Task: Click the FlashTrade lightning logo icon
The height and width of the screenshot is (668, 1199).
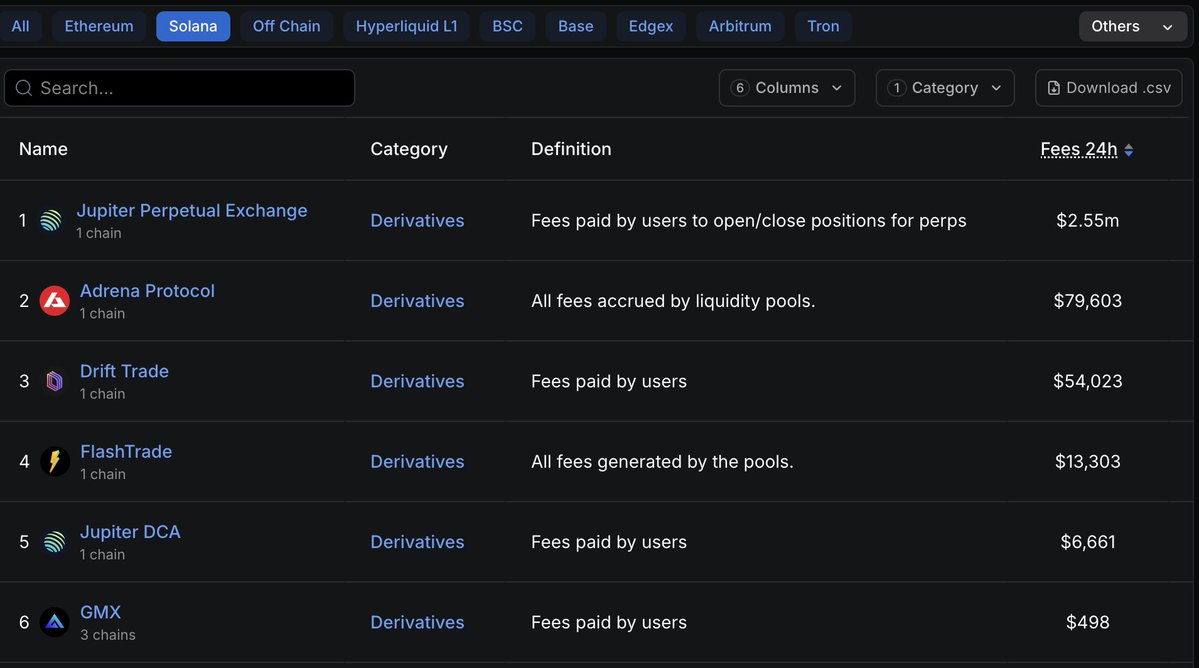Action: (54, 462)
